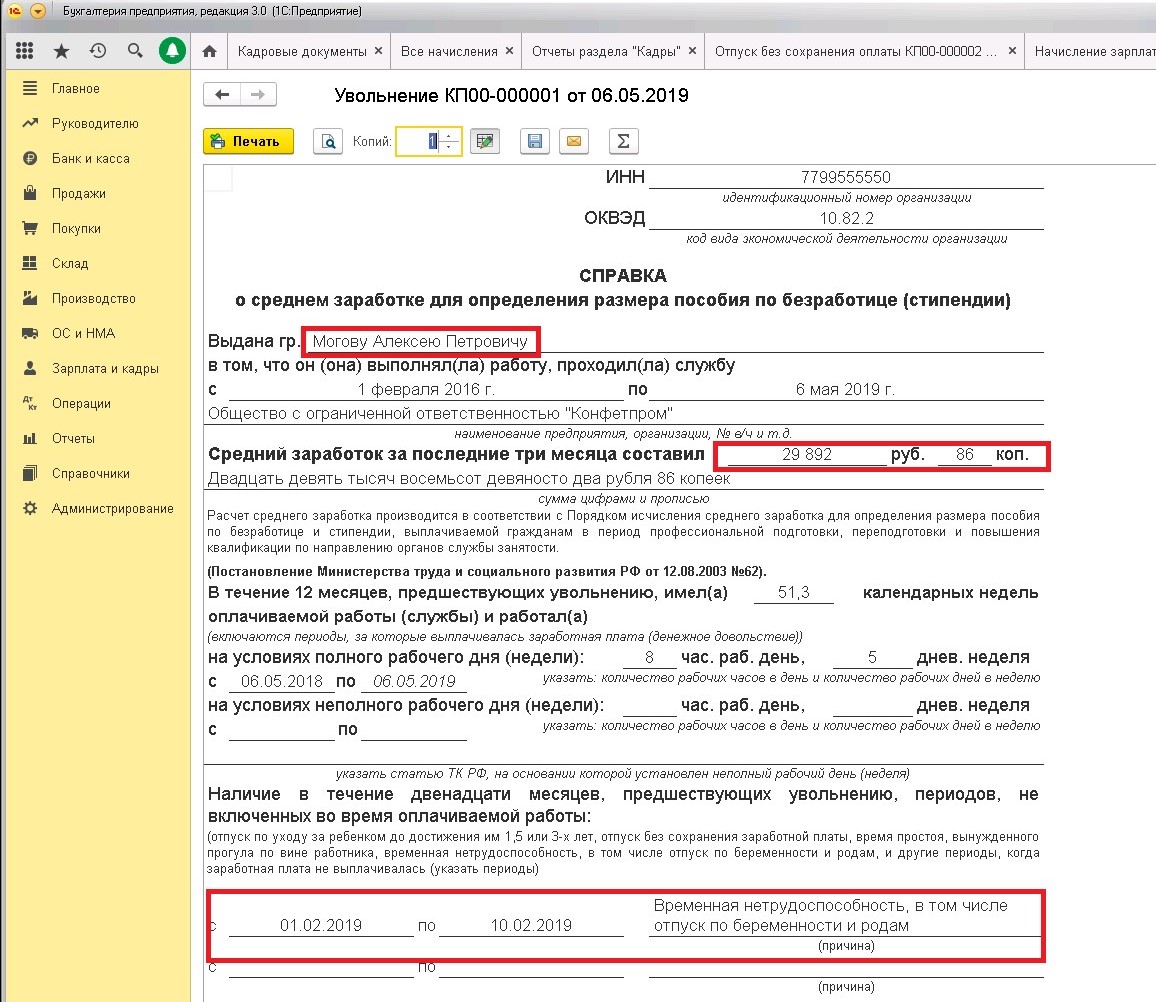Click the Продажи shopping bag icon

(30, 193)
